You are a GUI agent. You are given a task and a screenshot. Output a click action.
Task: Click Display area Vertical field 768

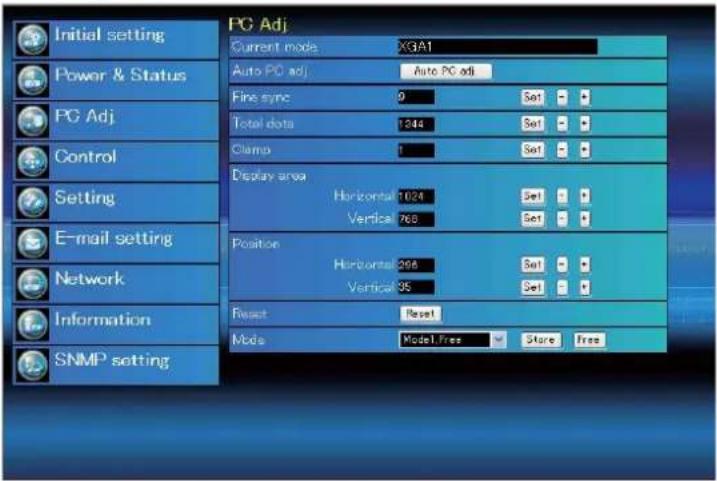(x=416, y=219)
